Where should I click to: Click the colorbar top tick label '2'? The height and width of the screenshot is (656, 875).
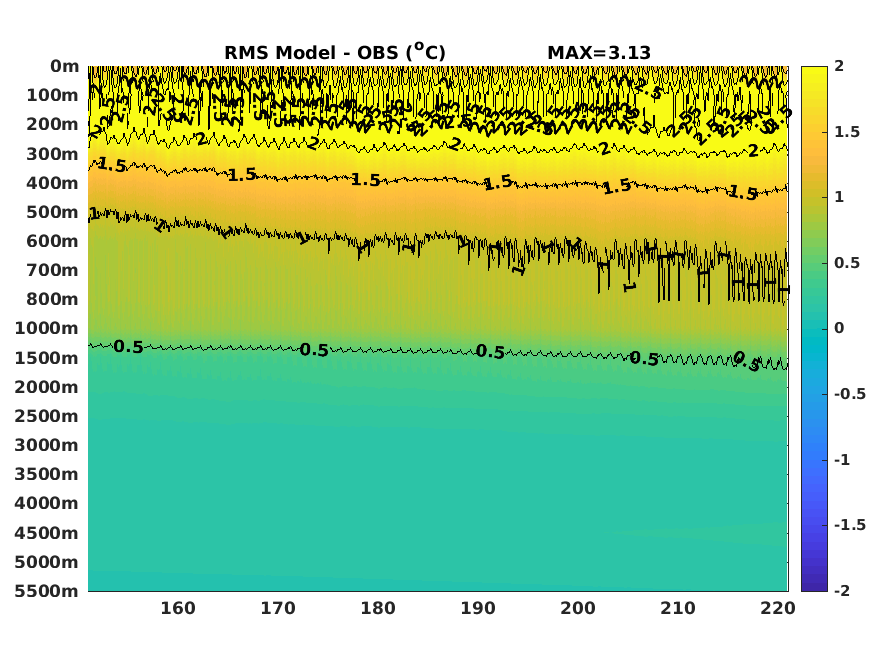pyautogui.click(x=839, y=66)
